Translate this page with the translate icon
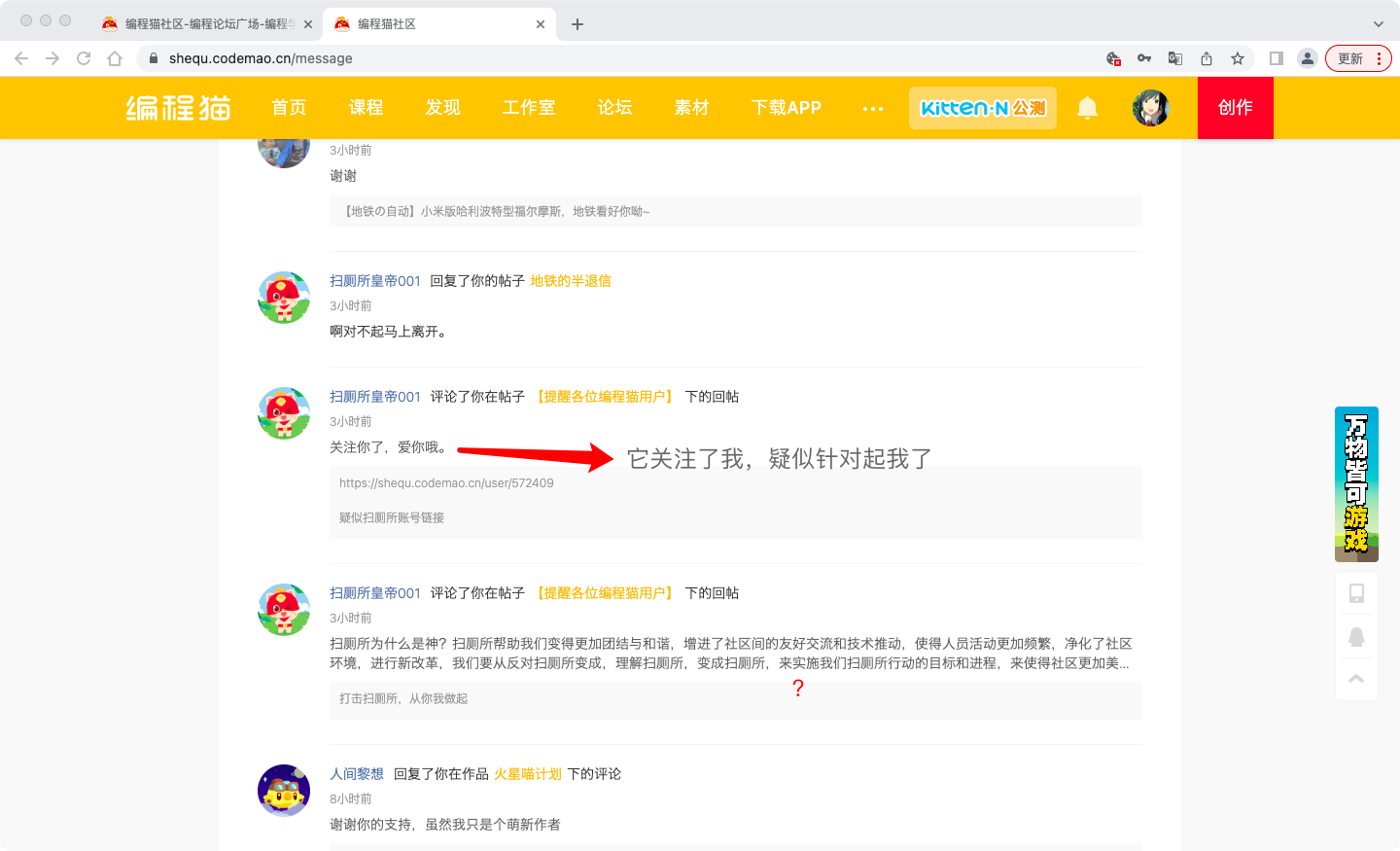This screenshot has width=1400, height=851. pyautogui.click(x=1175, y=58)
